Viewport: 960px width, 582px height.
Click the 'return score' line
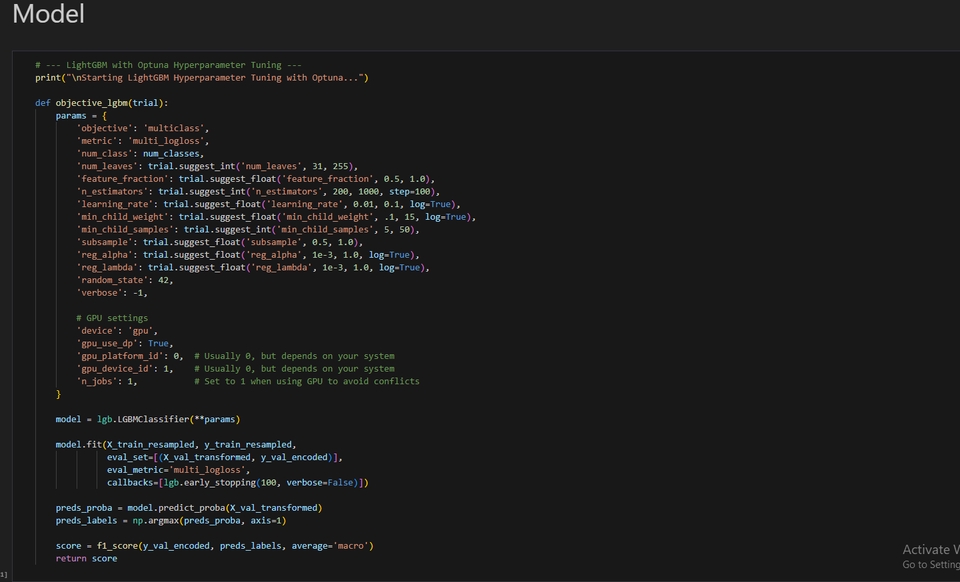pos(86,559)
